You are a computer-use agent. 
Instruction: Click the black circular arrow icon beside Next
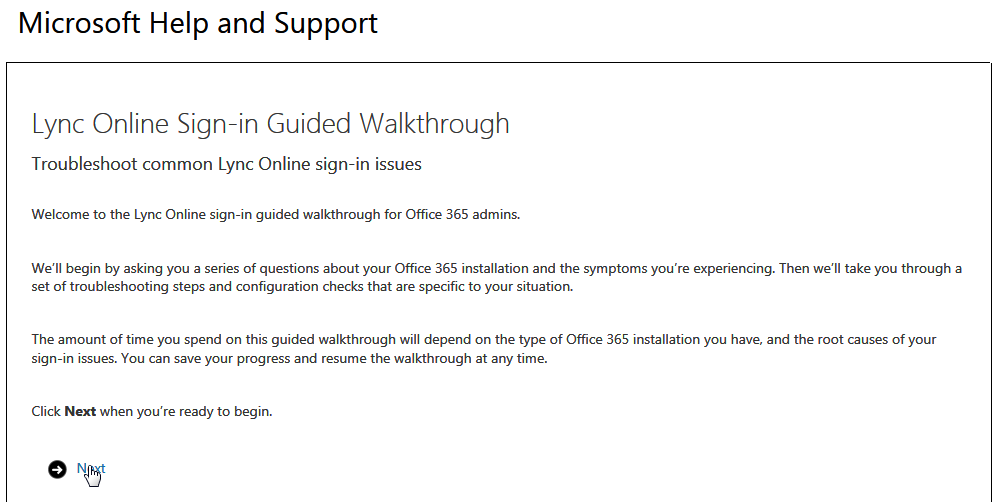point(57,469)
